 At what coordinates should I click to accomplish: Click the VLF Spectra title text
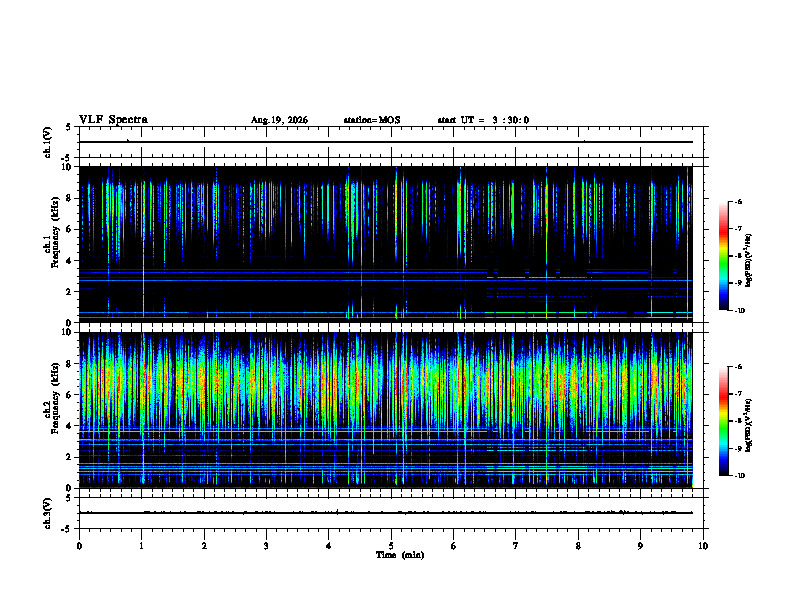113,120
